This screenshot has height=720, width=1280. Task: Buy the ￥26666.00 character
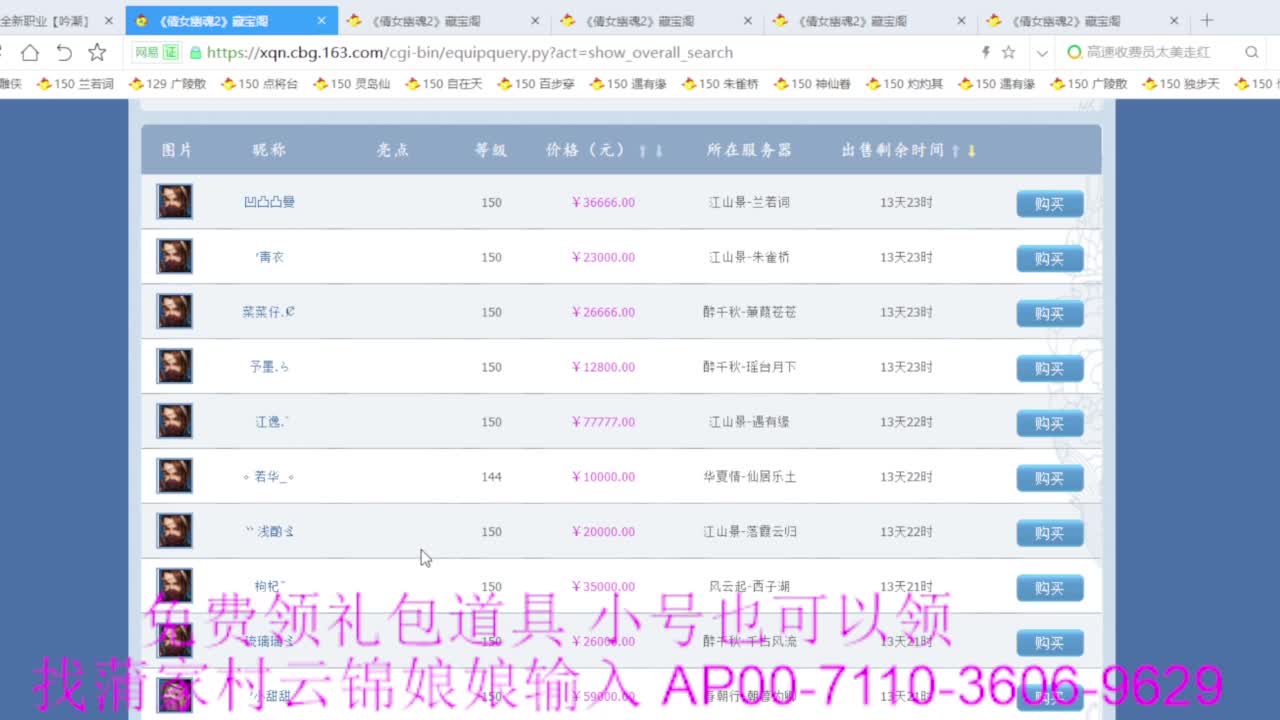(x=1050, y=314)
